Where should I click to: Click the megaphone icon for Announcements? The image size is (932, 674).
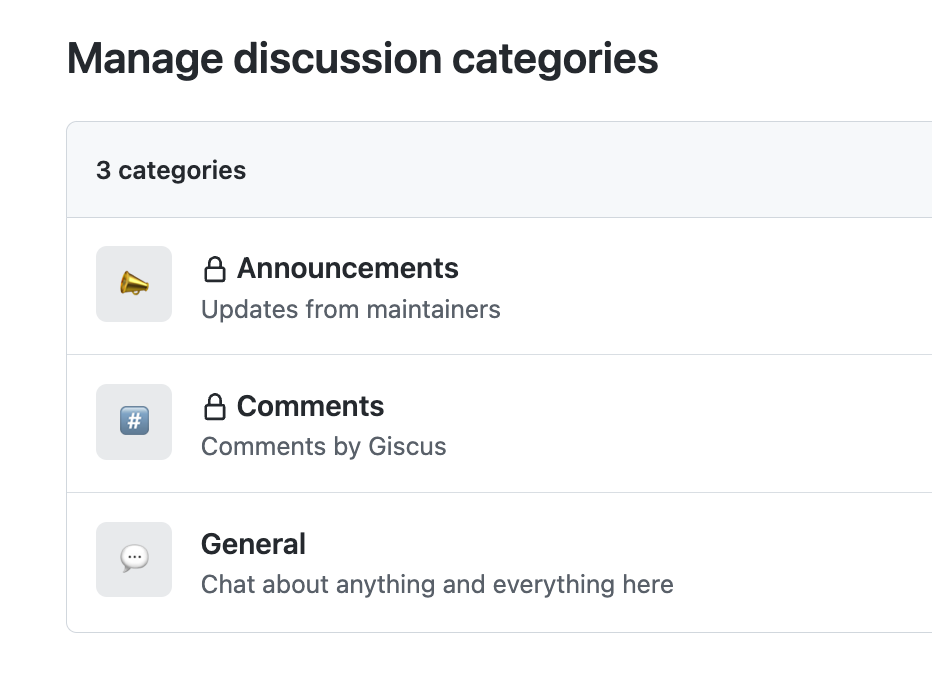click(x=134, y=284)
